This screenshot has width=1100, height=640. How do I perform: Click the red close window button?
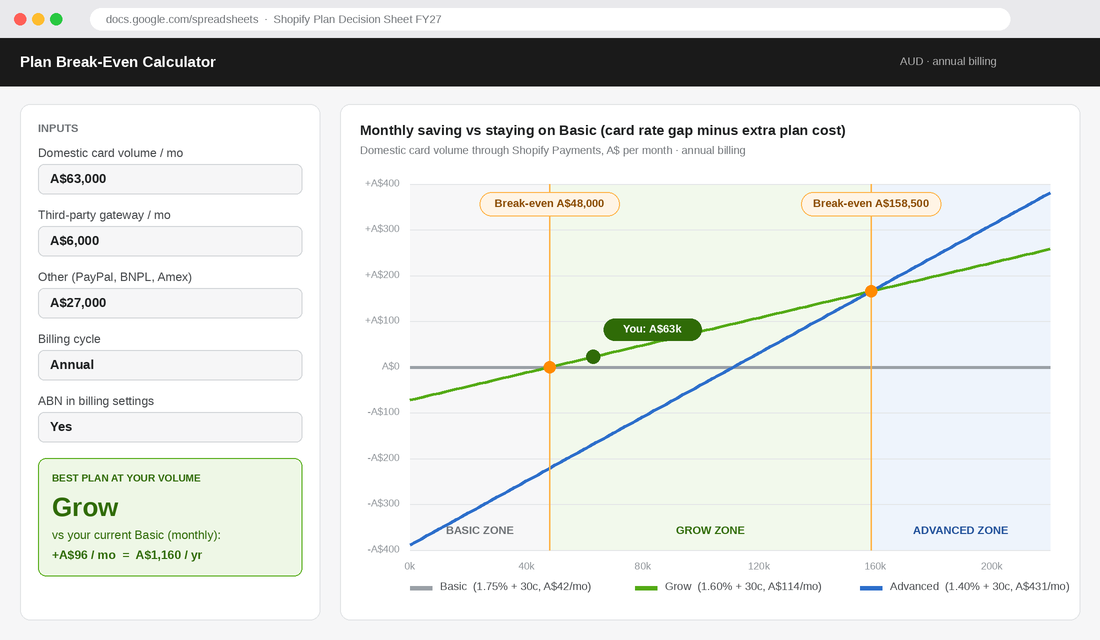(x=20, y=19)
